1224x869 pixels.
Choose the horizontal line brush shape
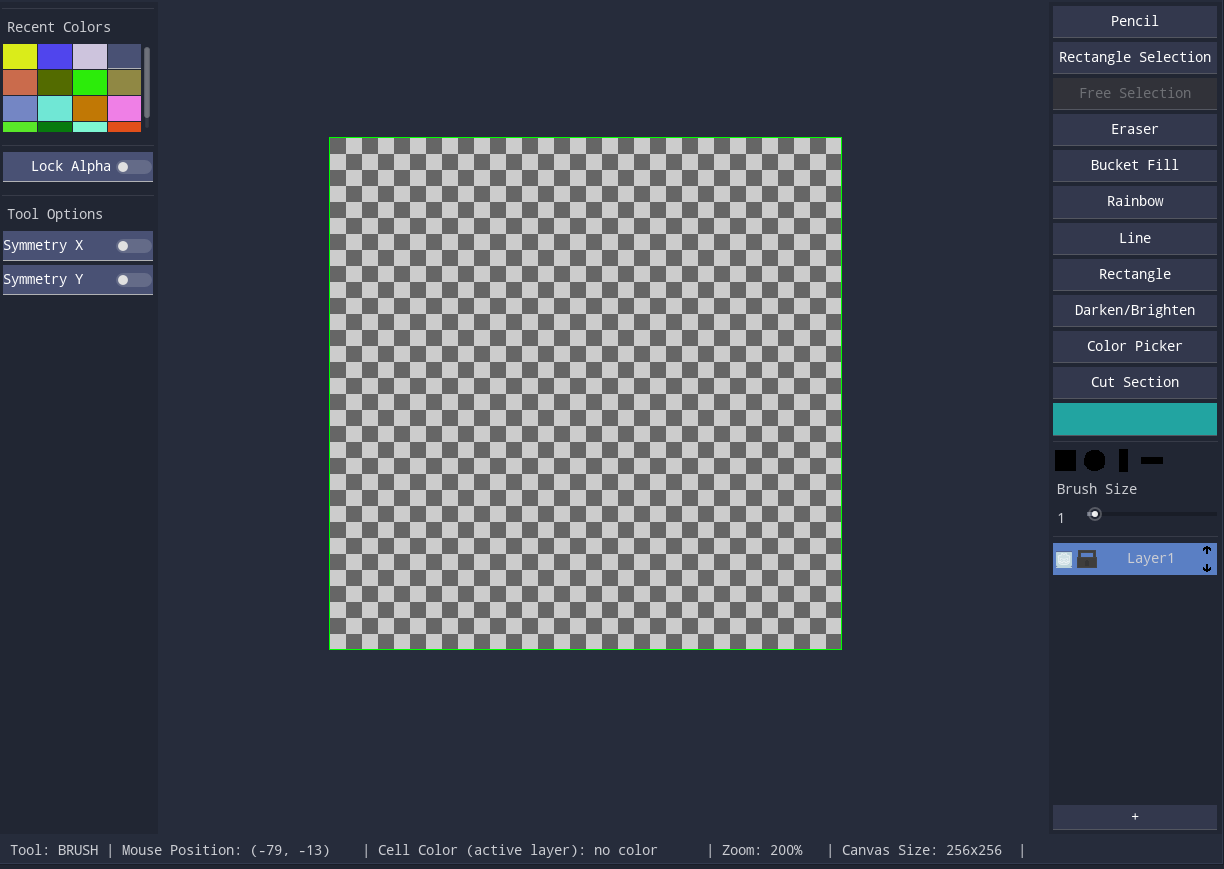point(1152,461)
